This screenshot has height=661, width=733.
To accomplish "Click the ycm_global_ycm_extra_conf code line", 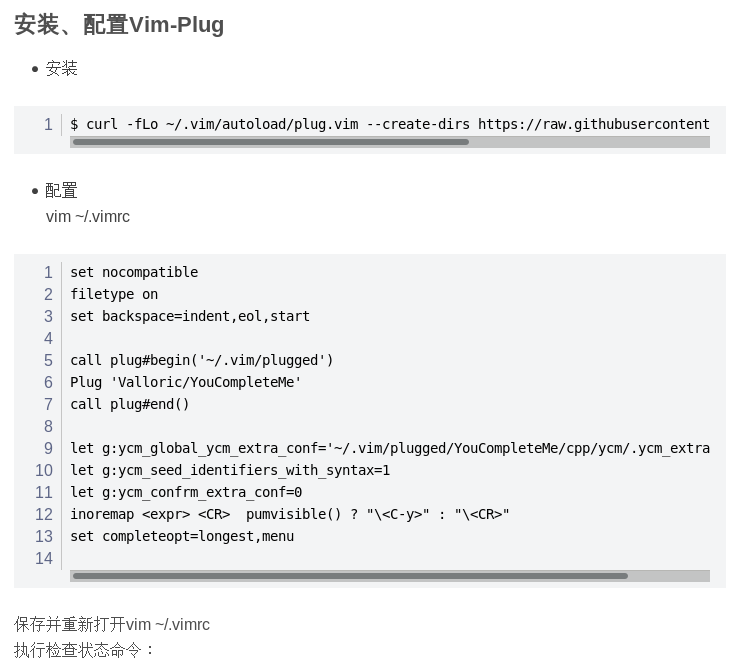I will (x=389, y=448).
